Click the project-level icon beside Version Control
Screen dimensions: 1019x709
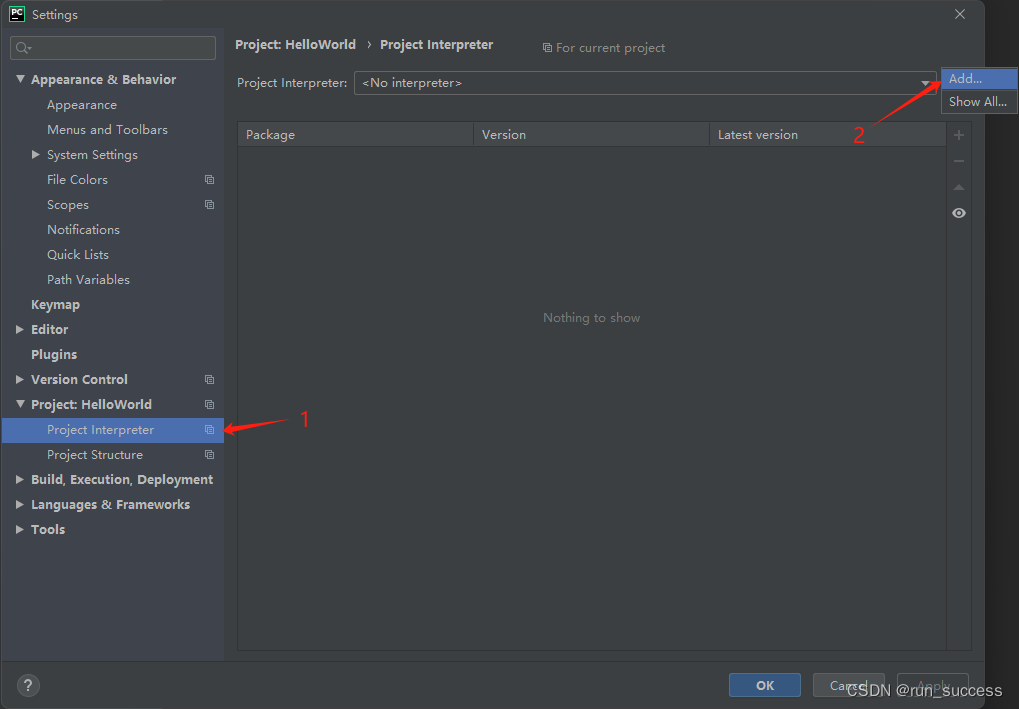209,380
